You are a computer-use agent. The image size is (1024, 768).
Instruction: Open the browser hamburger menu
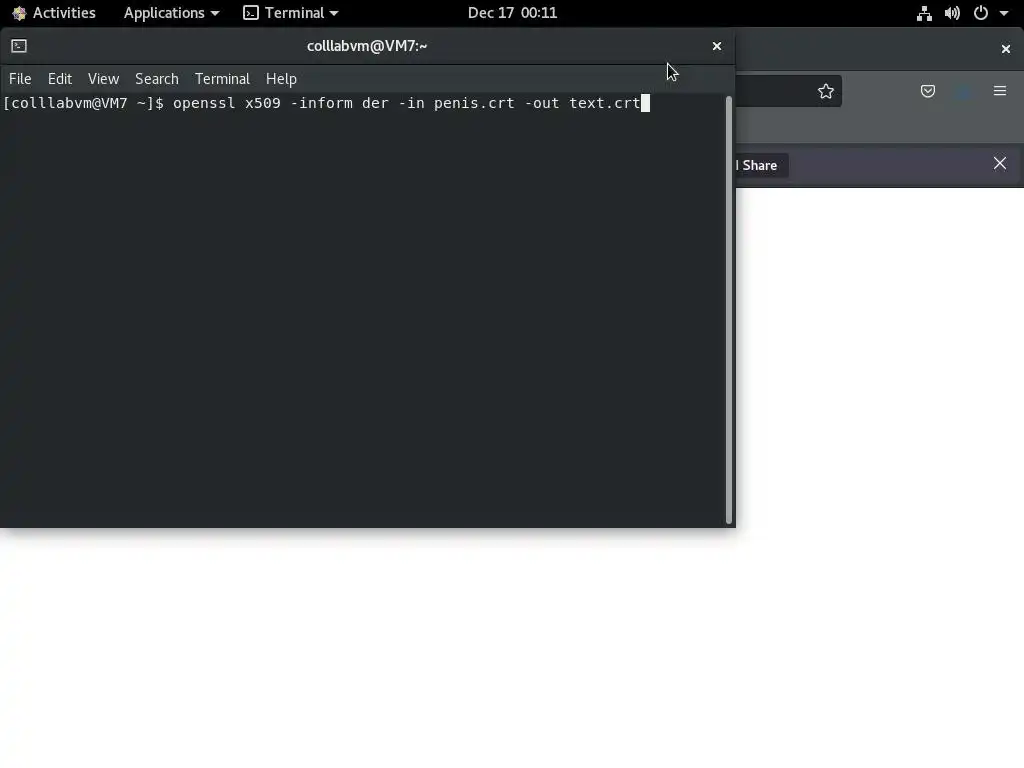point(1000,91)
